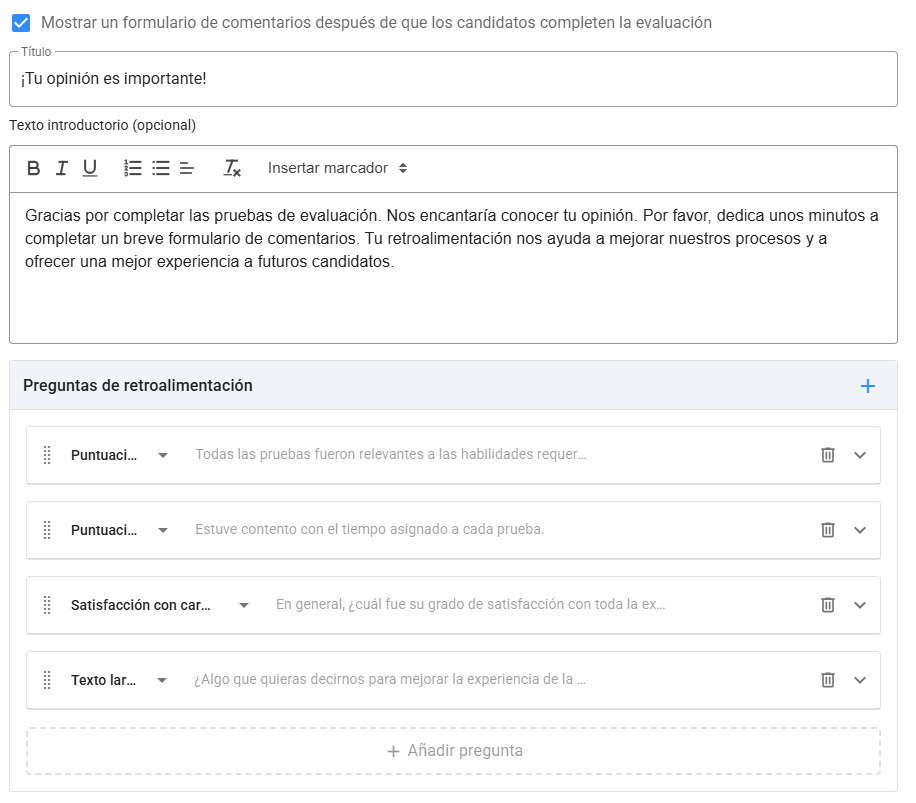The height and width of the screenshot is (803, 916).
Task: Click the blue plus icon in Preguntas de retroalimentación
Action: click(868, 385)
